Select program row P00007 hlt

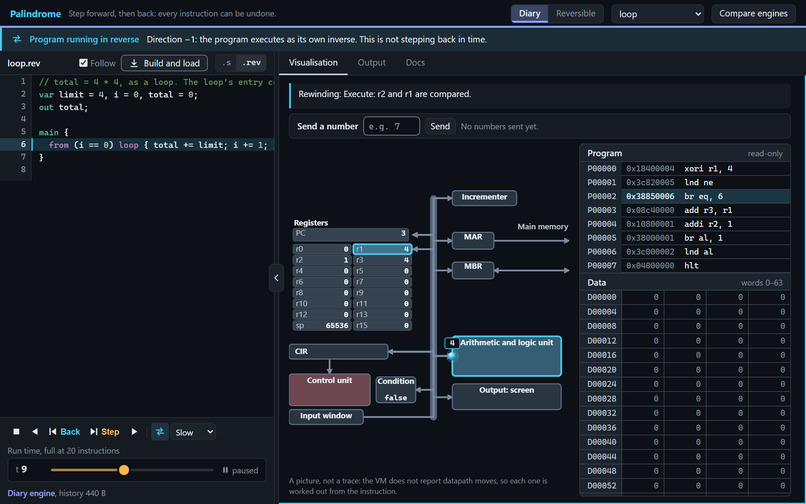pyautogui.click(x=685, y=266)
